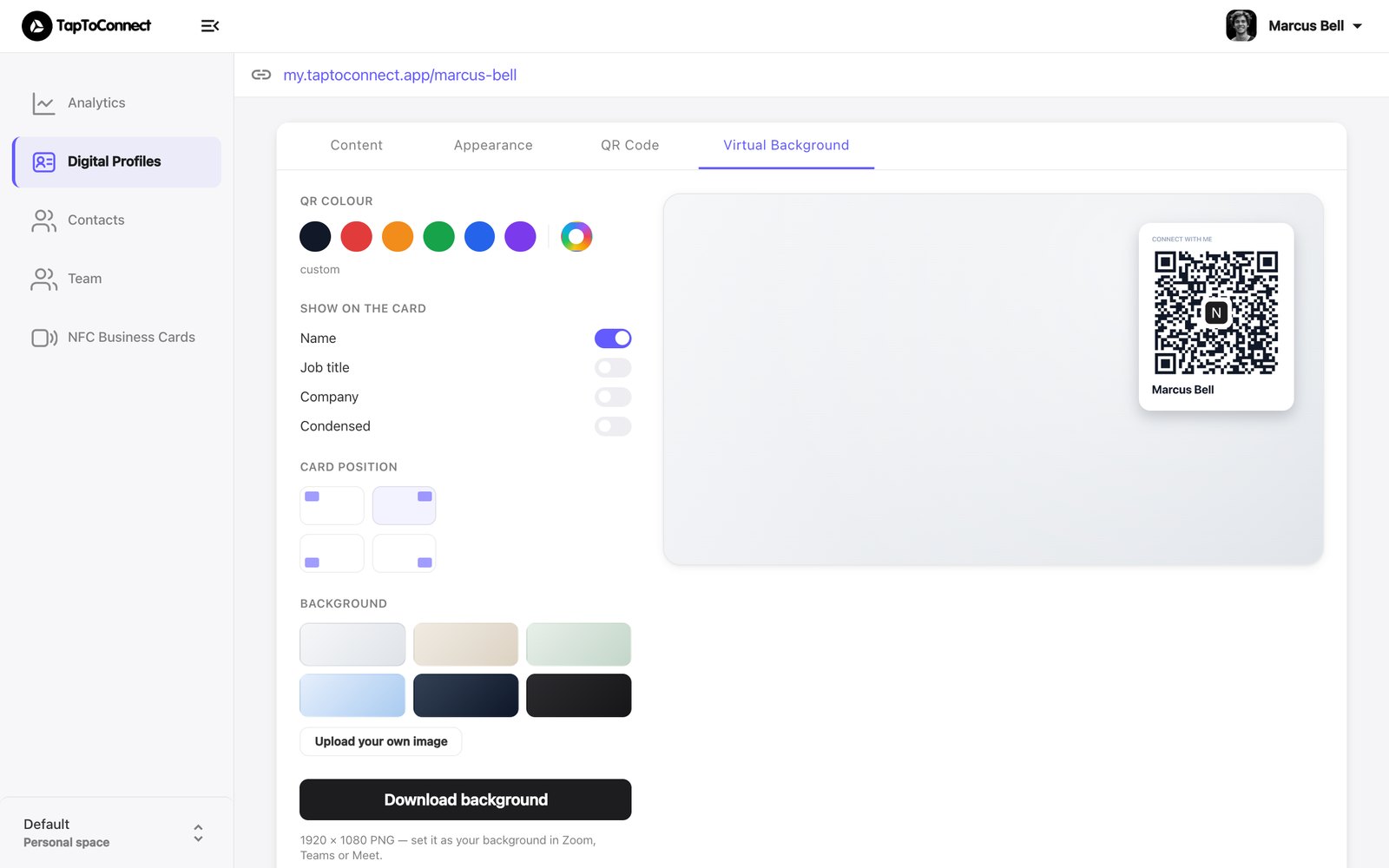Select the purple QR colour swatch
The width and height of the screenshot is (1389, 868).
coord(521,236)
